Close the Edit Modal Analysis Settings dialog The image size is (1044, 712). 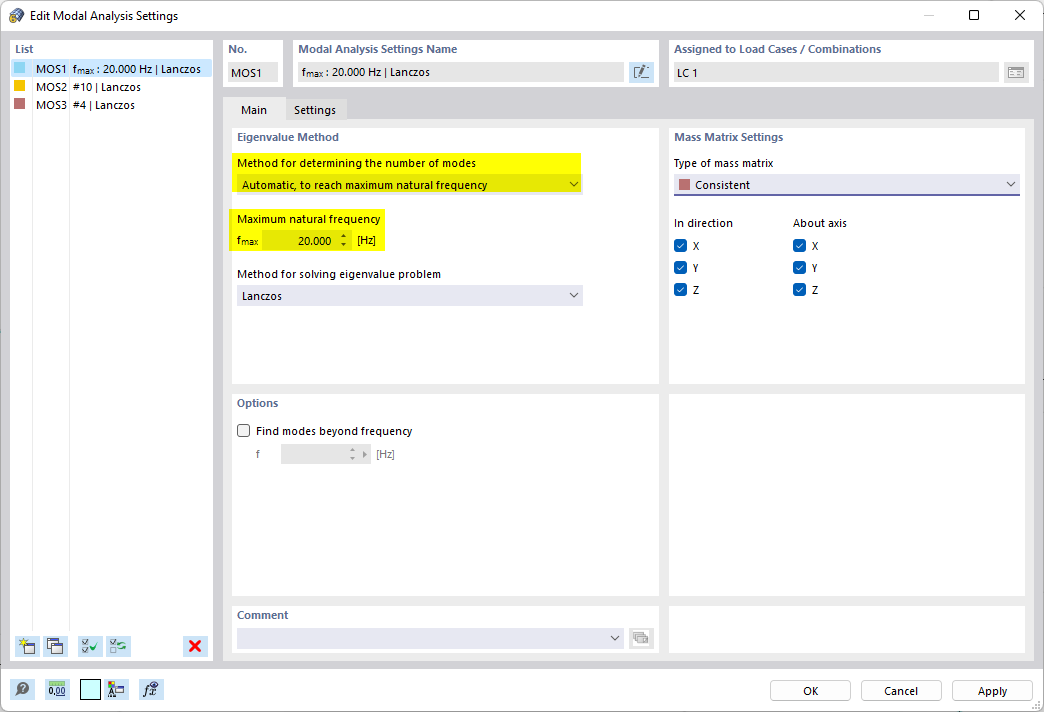point(1019,15)
